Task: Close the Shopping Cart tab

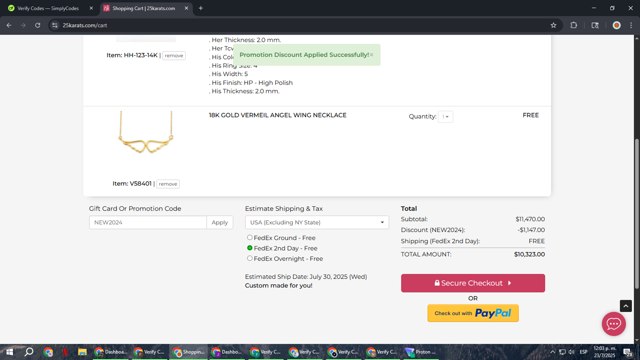Action: 186,8
